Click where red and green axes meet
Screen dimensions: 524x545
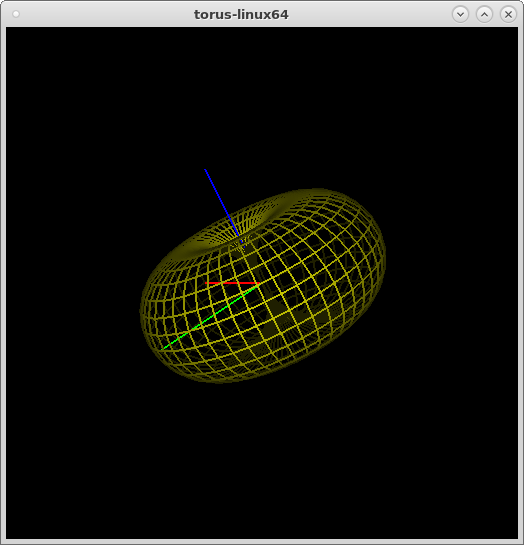pos(259,283)
